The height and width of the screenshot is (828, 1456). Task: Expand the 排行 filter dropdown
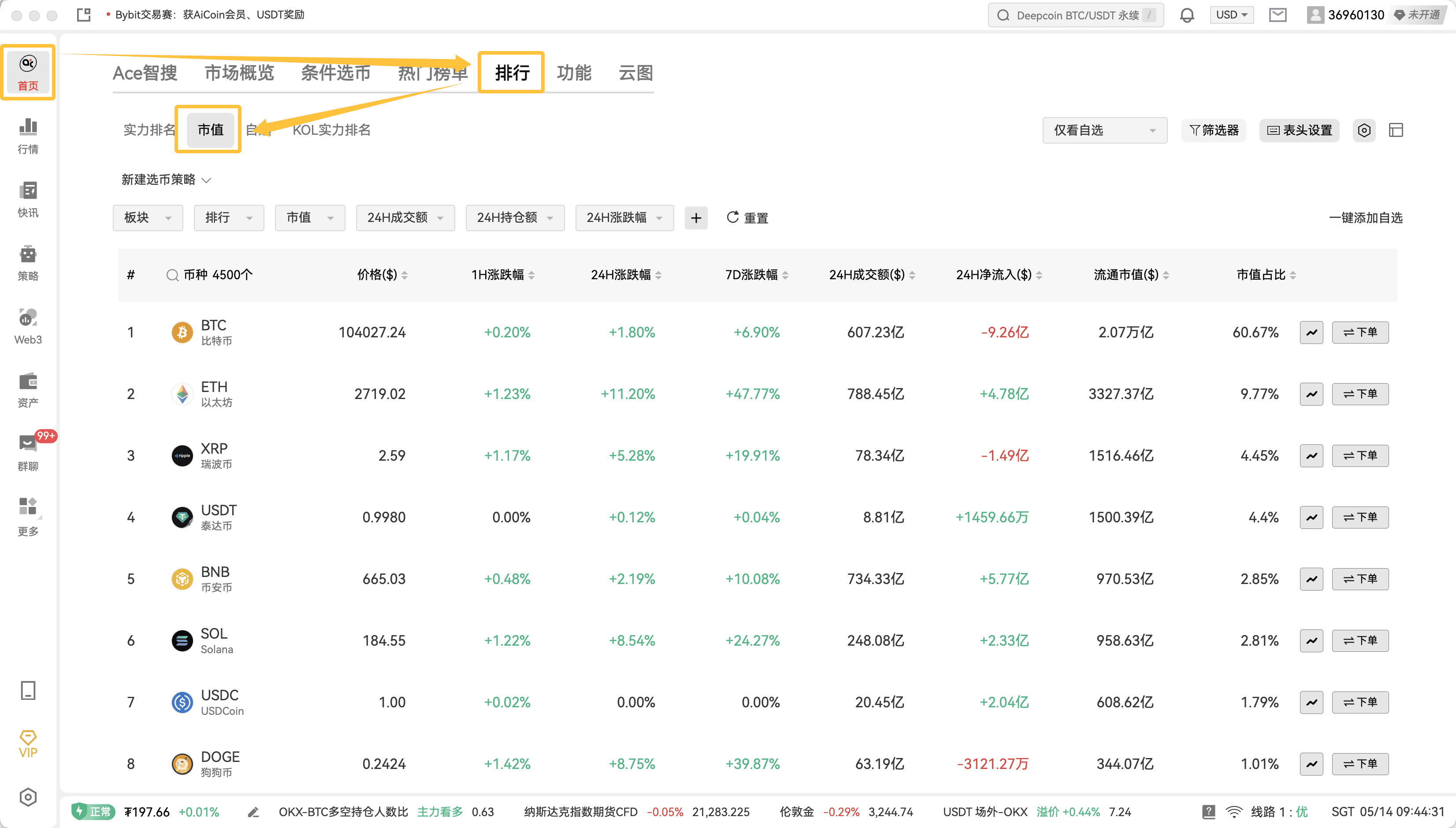tap(229, 218)
